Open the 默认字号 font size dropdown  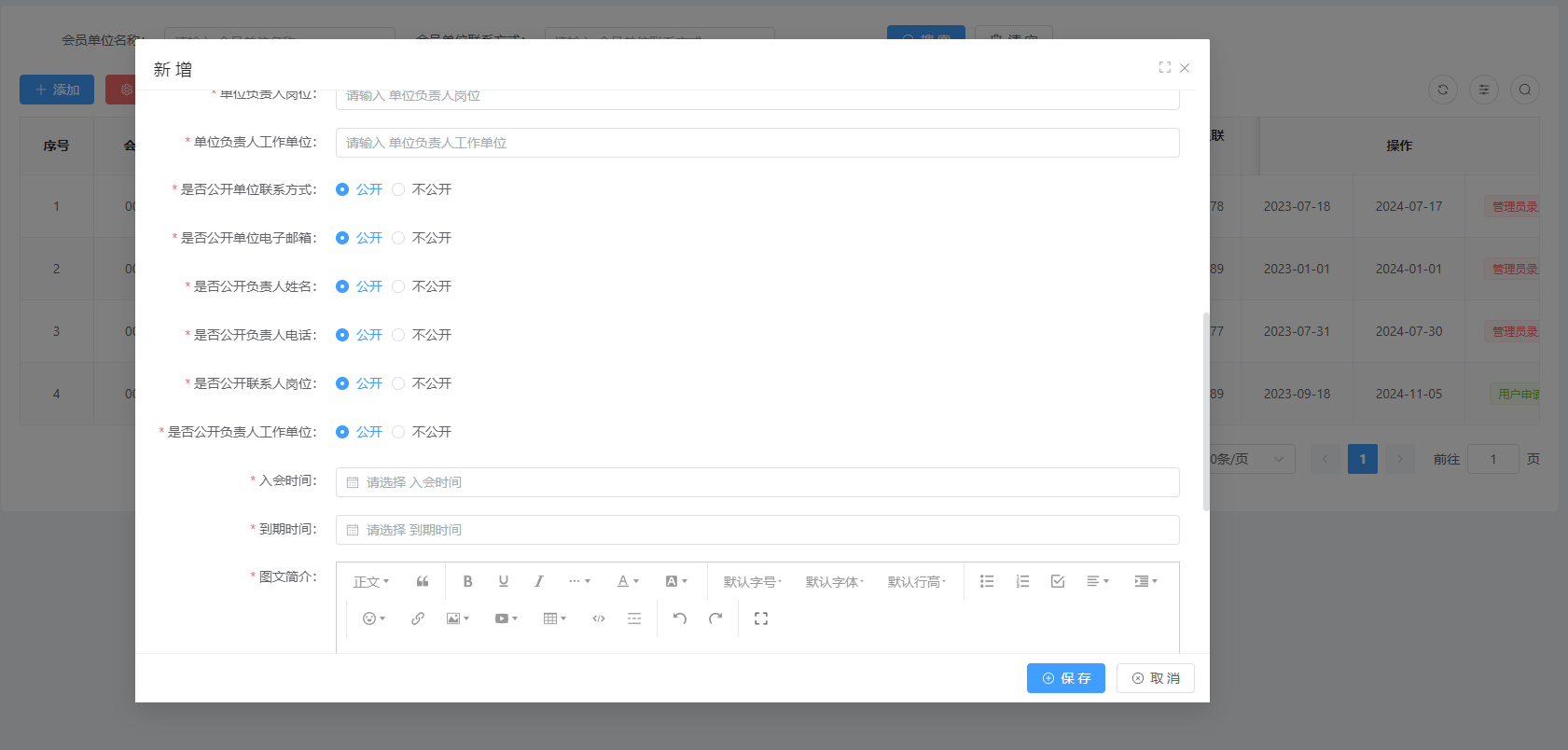(x=752, y=581)
